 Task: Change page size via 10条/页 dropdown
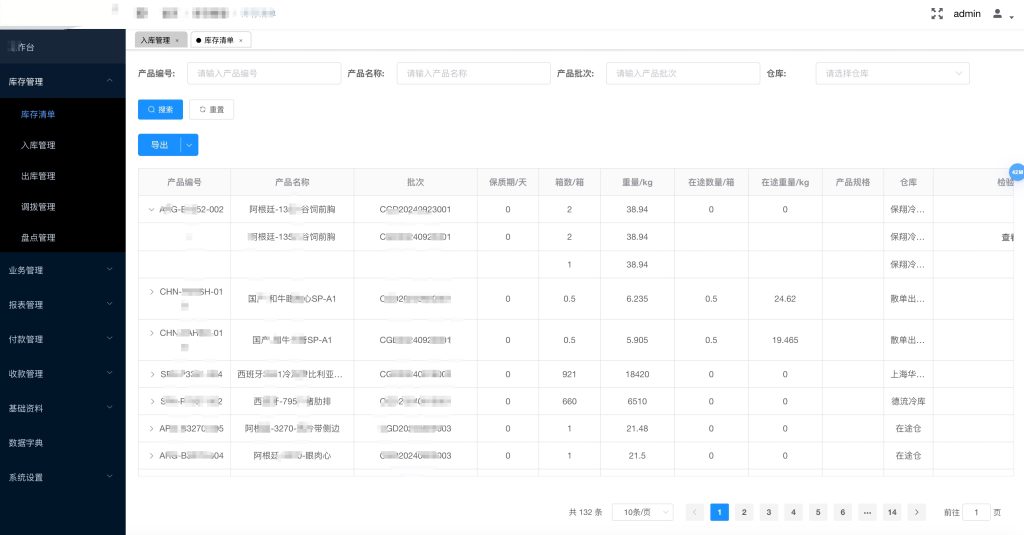click(642, 512)
